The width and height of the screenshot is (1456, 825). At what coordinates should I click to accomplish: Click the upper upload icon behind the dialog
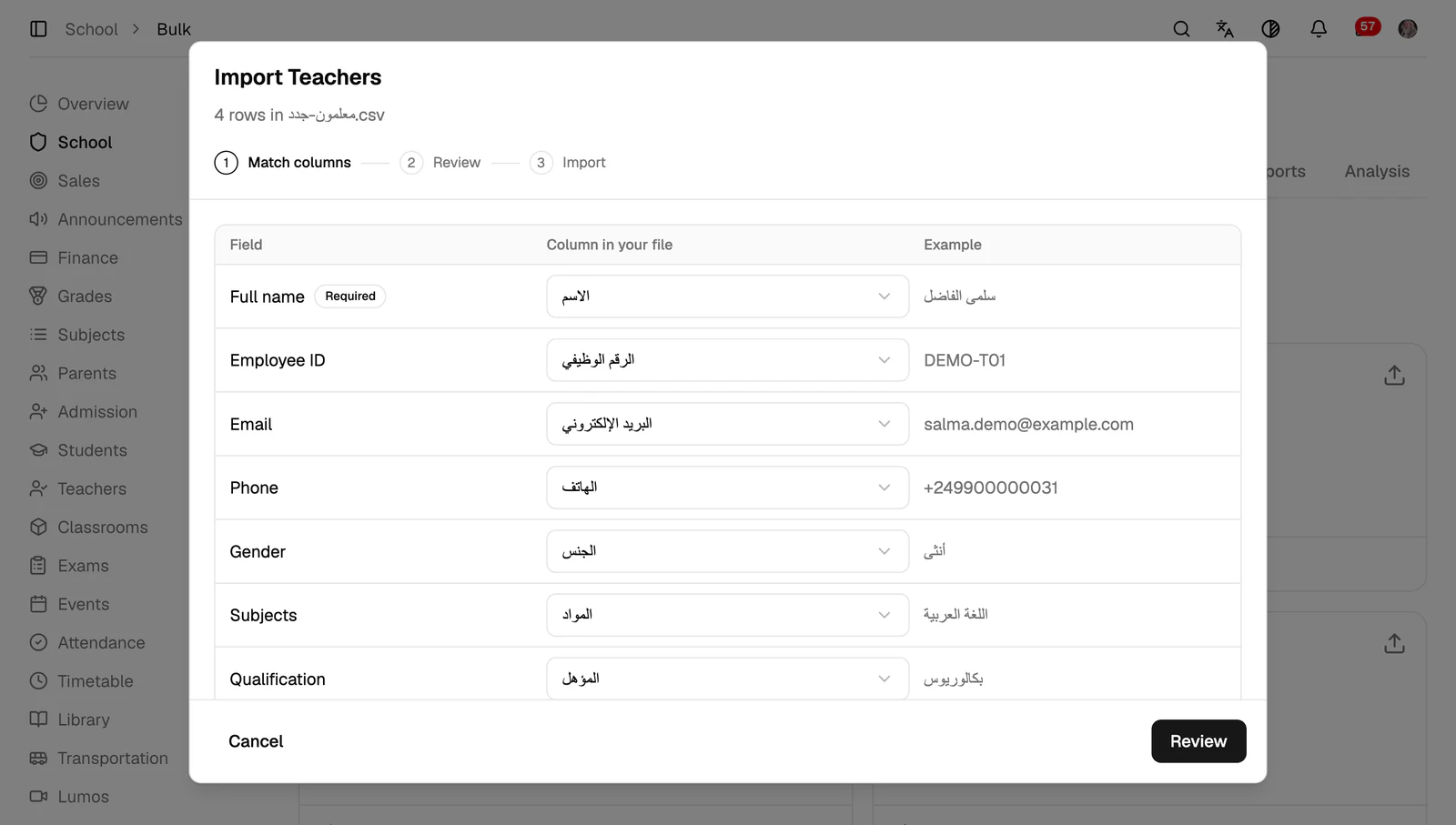[x=1394, y=376]
